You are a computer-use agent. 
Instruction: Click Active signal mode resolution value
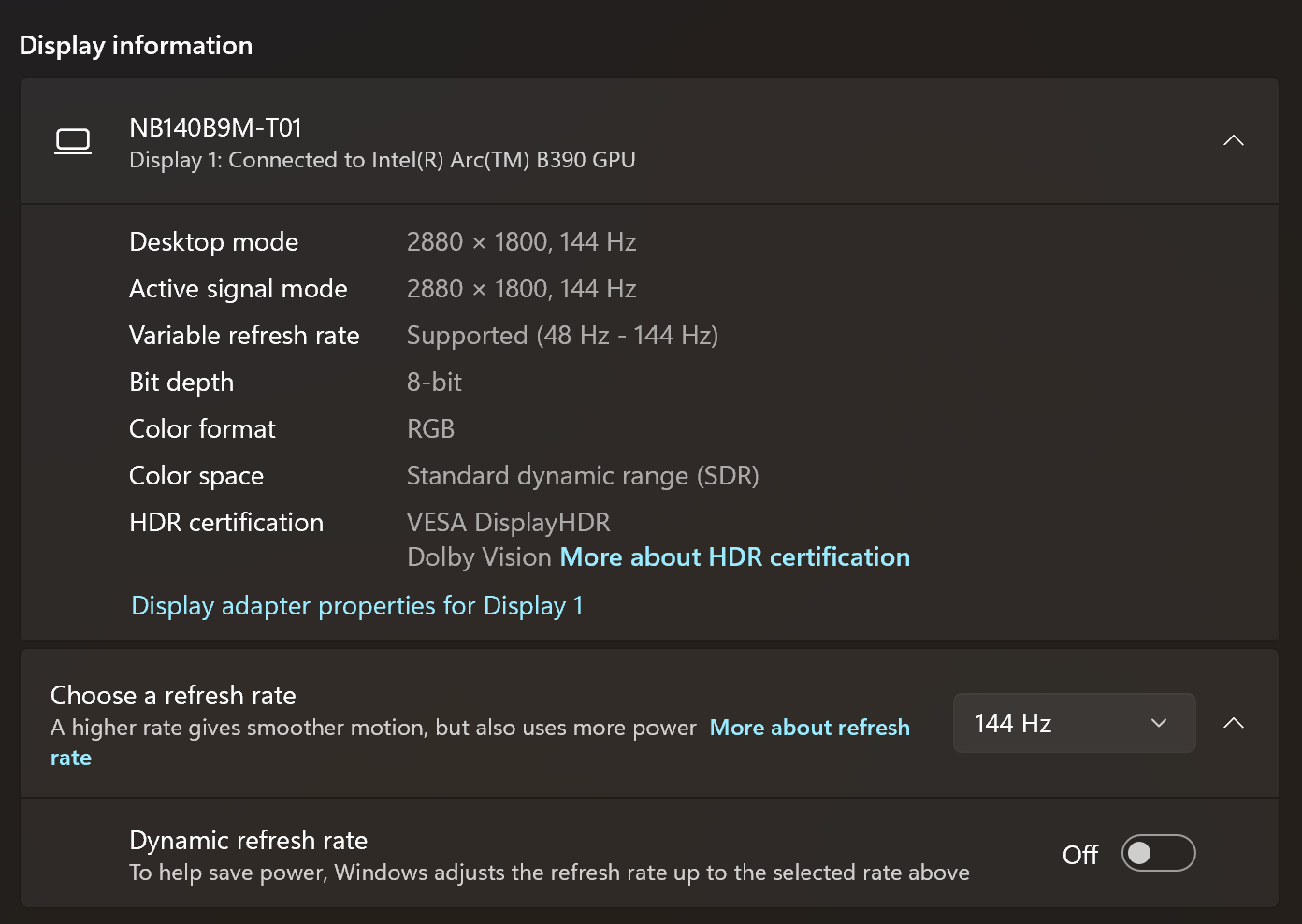(522, 289)
